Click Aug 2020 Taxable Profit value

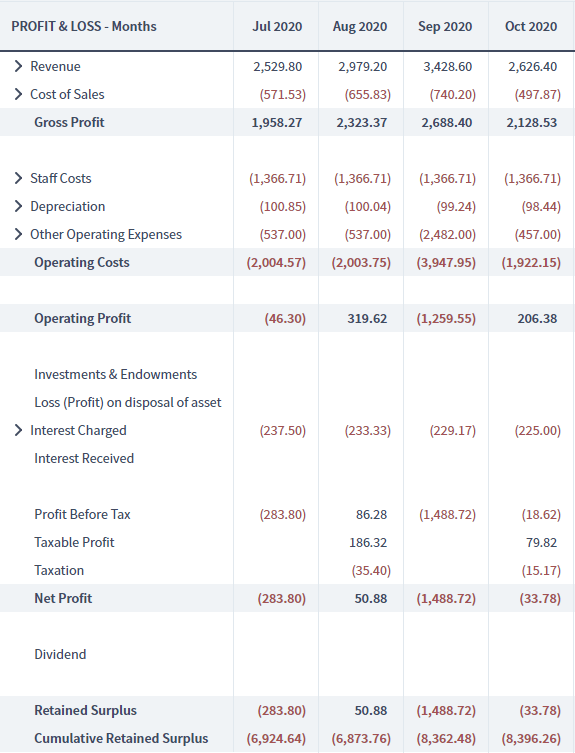point(368,543)
